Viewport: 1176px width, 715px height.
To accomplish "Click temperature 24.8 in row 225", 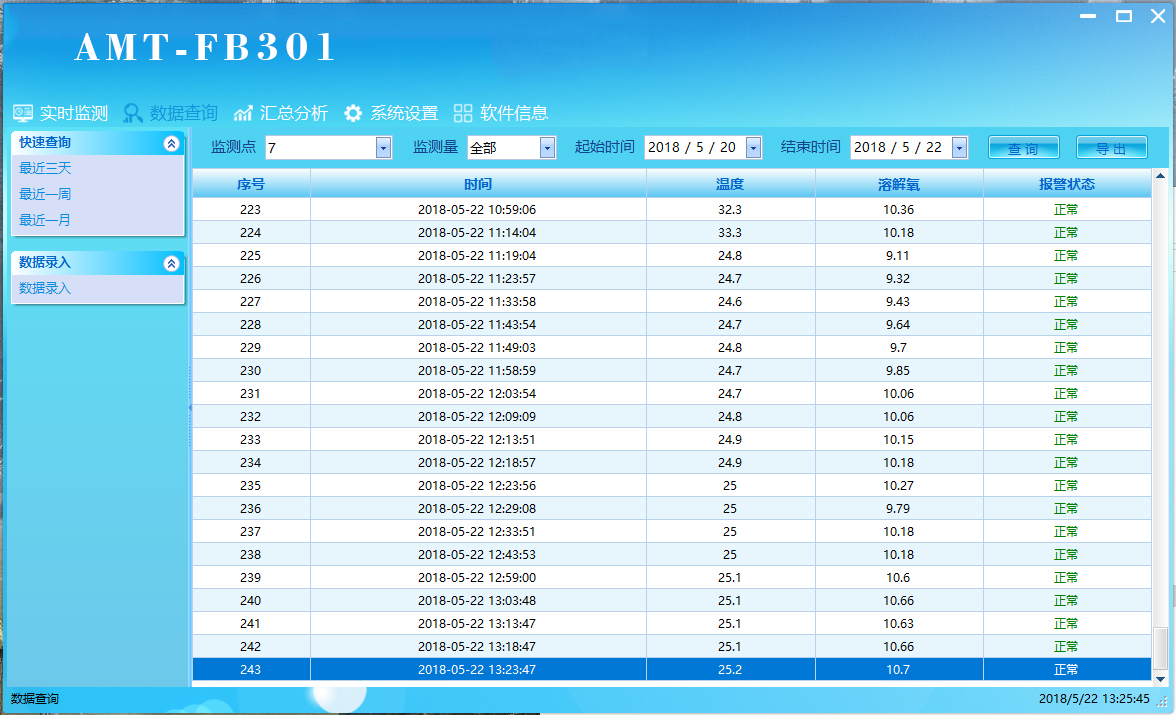I will coord(730,256).
